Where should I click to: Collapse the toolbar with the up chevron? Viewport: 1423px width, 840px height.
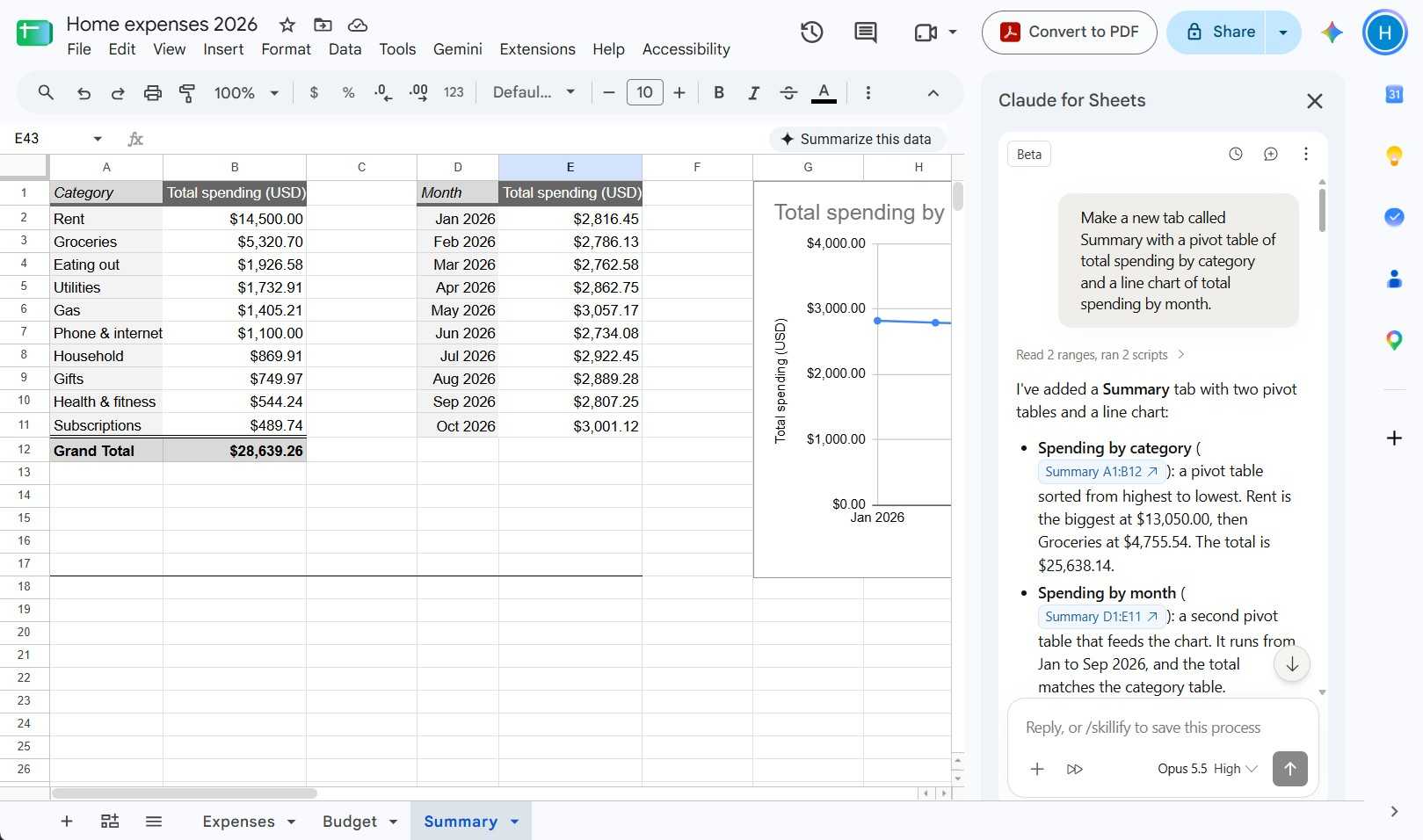point(933,92)
